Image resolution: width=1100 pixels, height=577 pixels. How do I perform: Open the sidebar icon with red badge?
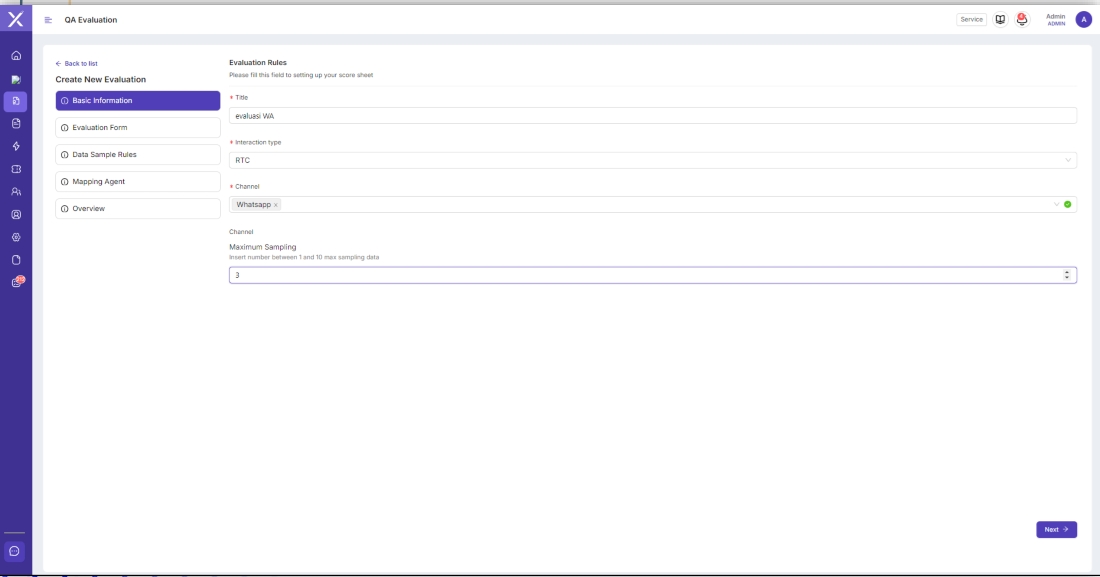click(x=16, y=283)
